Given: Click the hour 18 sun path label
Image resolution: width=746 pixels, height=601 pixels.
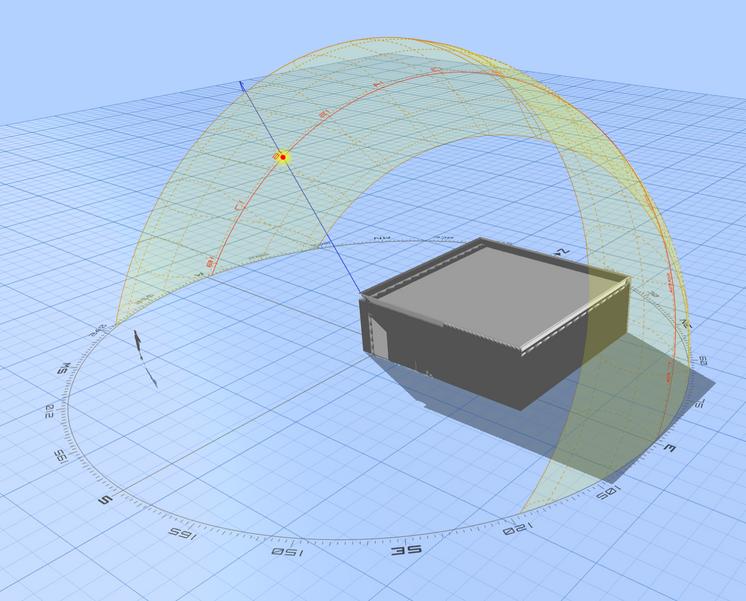Looking at the screenshot, I should click(x=210, y=261).
